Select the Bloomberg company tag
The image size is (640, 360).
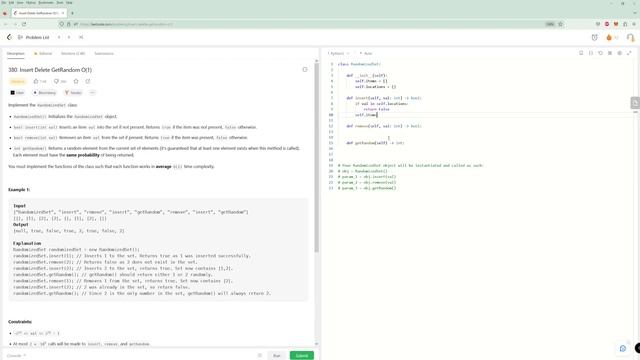coord(44,93)
